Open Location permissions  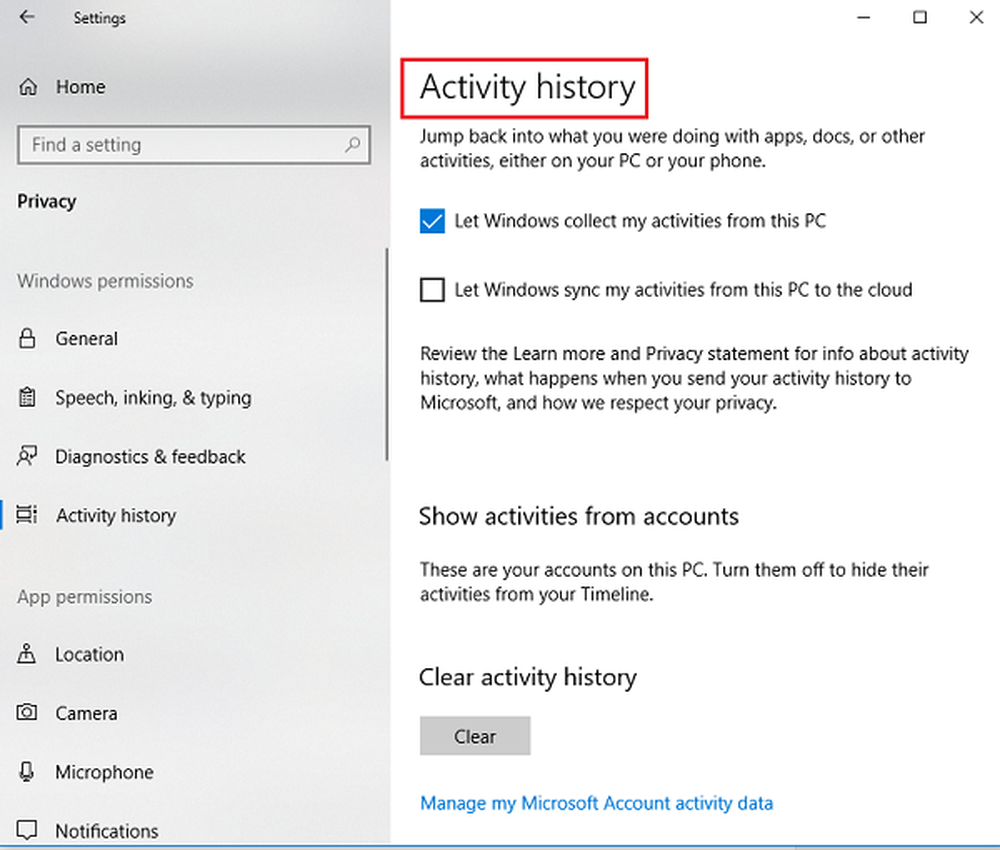point(89,654)
